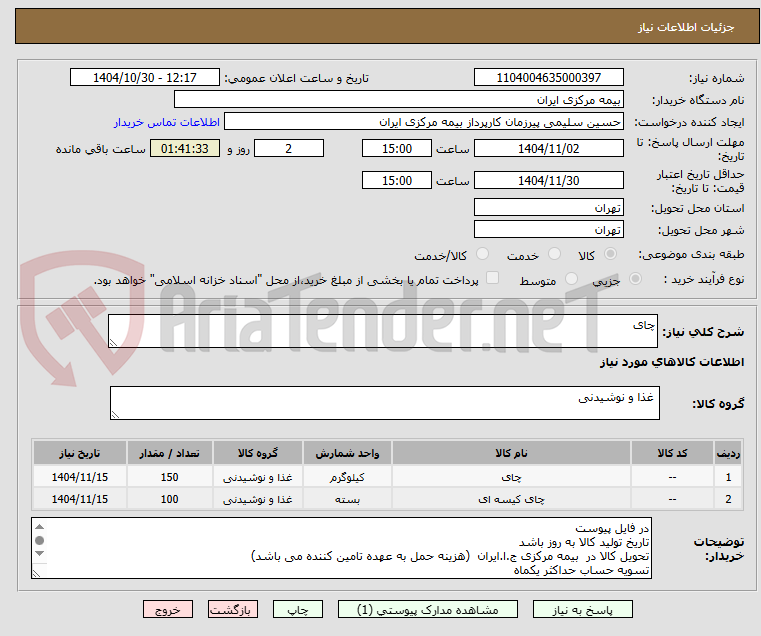The image size is (761, 636).
Task: Select the کالا/خدمت radio button
Action: (482, 254)
